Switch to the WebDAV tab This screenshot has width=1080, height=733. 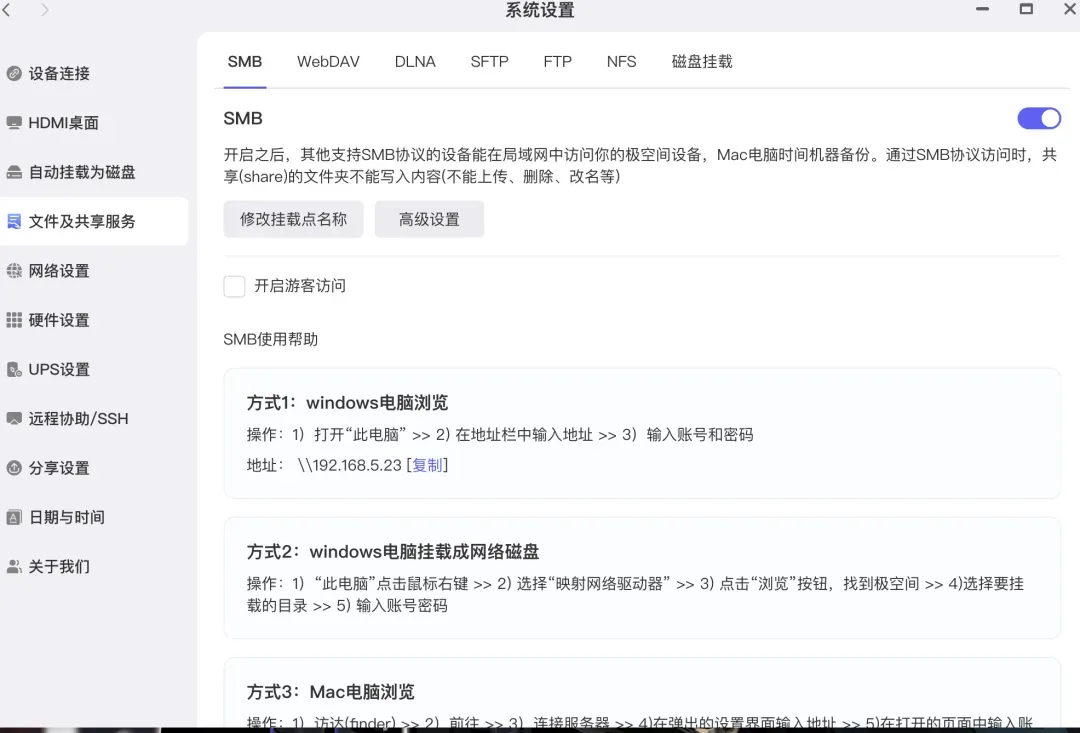(x=328, y=62)
